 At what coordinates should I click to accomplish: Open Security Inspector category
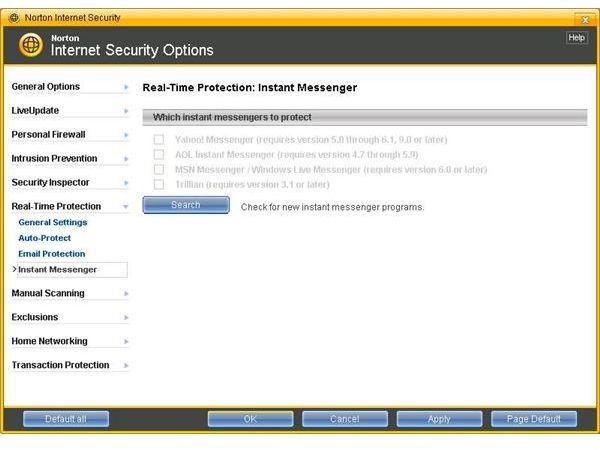pyautogui.click(x=50, y=183)
